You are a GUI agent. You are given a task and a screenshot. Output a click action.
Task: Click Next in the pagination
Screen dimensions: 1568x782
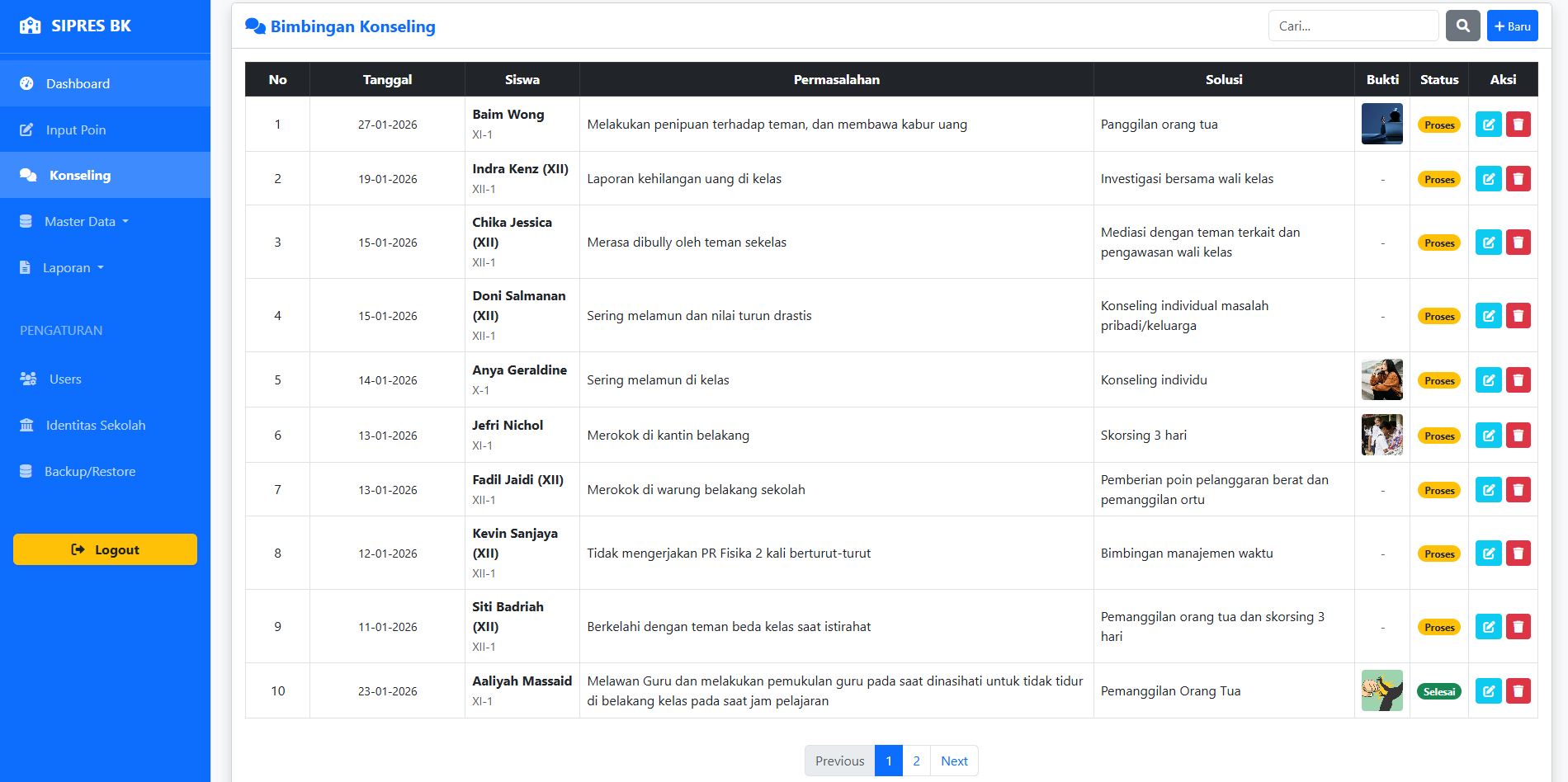pos(954,761)
